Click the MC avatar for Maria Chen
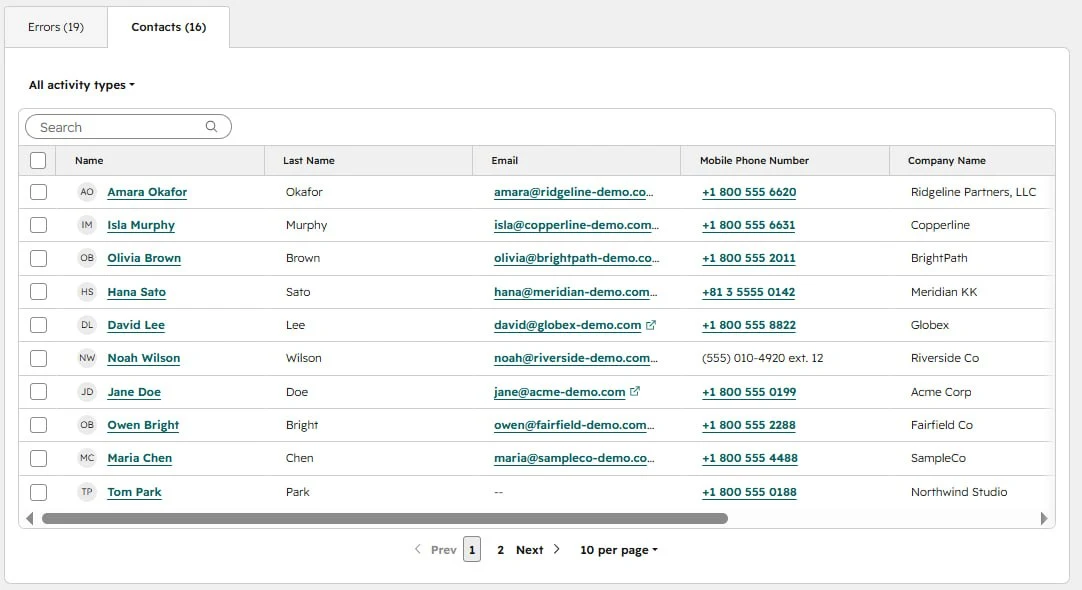 point(87,458)
